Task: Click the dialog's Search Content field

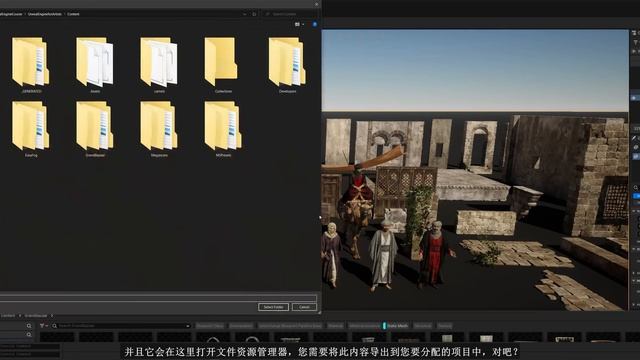Action: tap(289, 14)
